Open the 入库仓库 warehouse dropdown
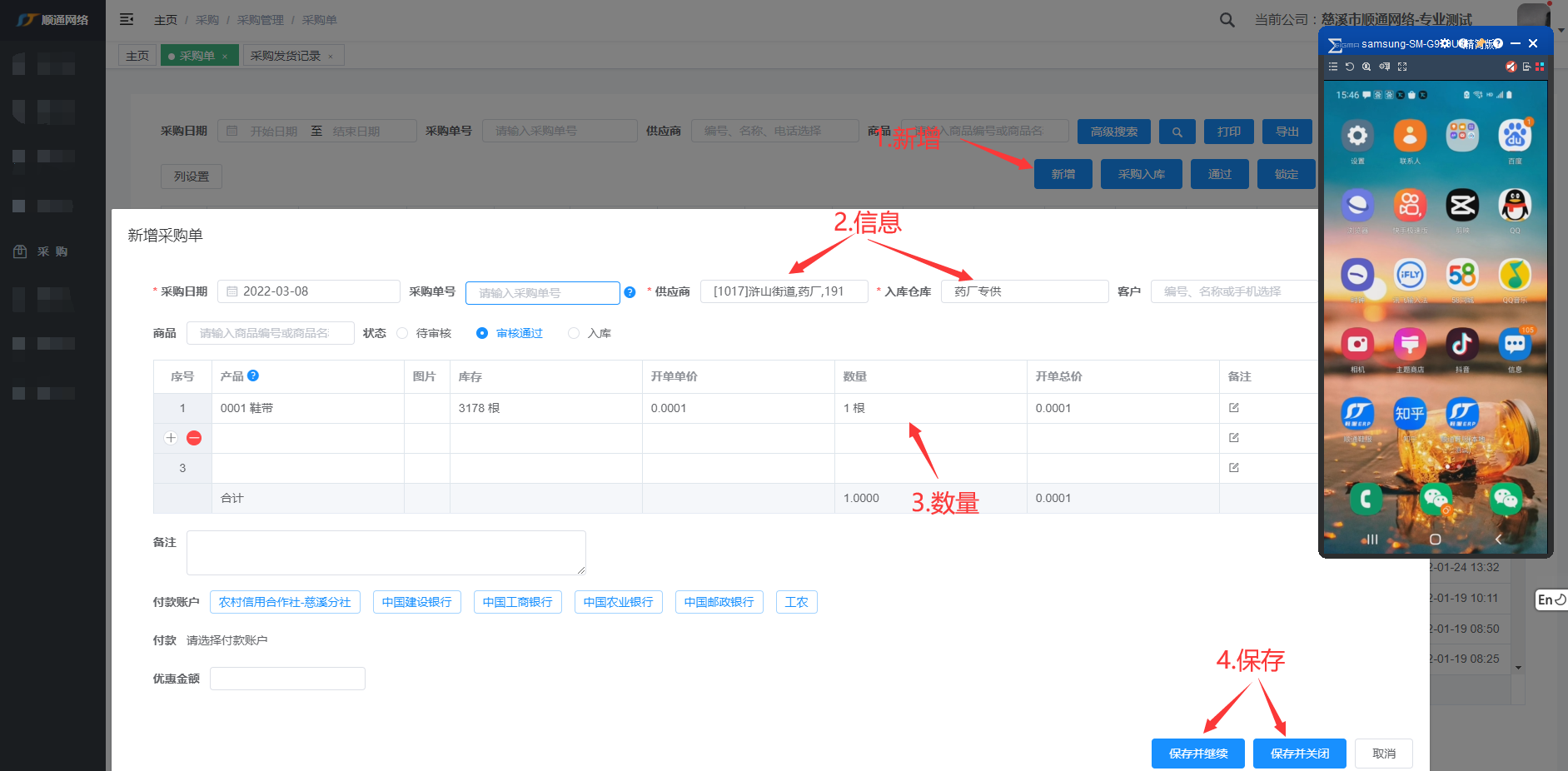Image resolution: width=1568 pixels, height=771 pixels. click(x=1023, y=291)
